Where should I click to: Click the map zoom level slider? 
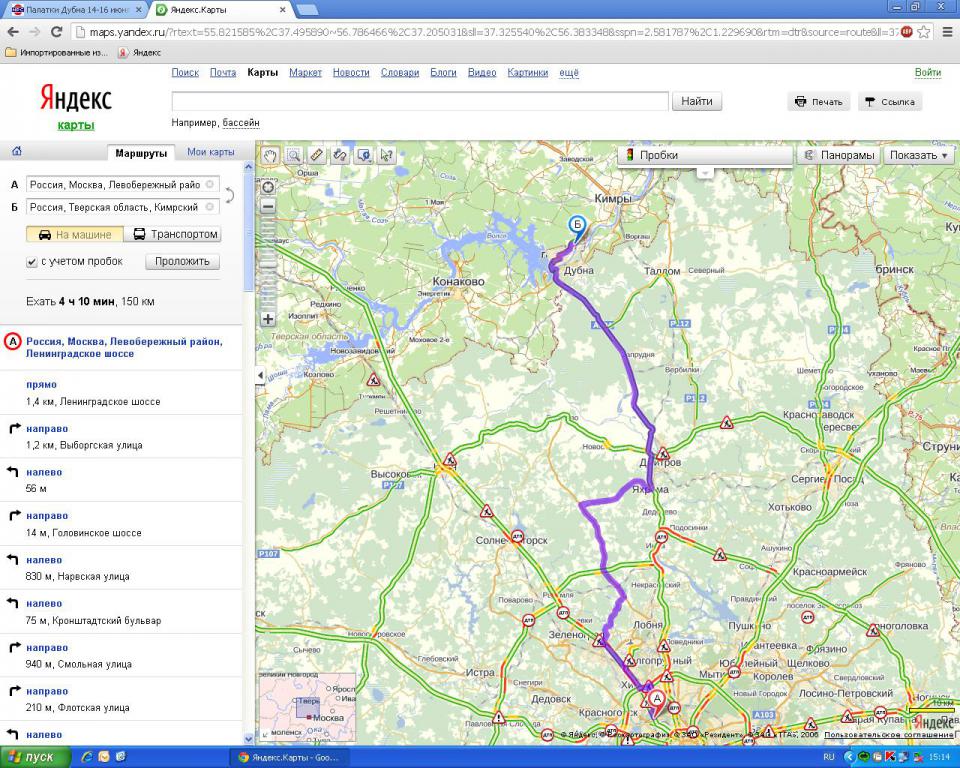(268, 263)
